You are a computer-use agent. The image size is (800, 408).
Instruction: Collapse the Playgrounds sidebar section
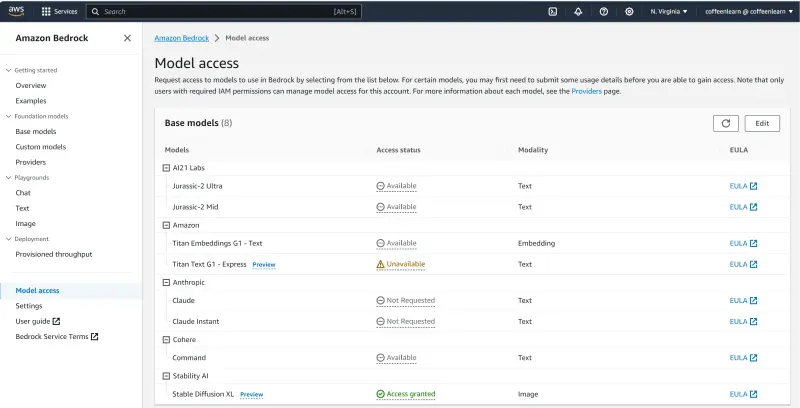click(x=8, y=177)
